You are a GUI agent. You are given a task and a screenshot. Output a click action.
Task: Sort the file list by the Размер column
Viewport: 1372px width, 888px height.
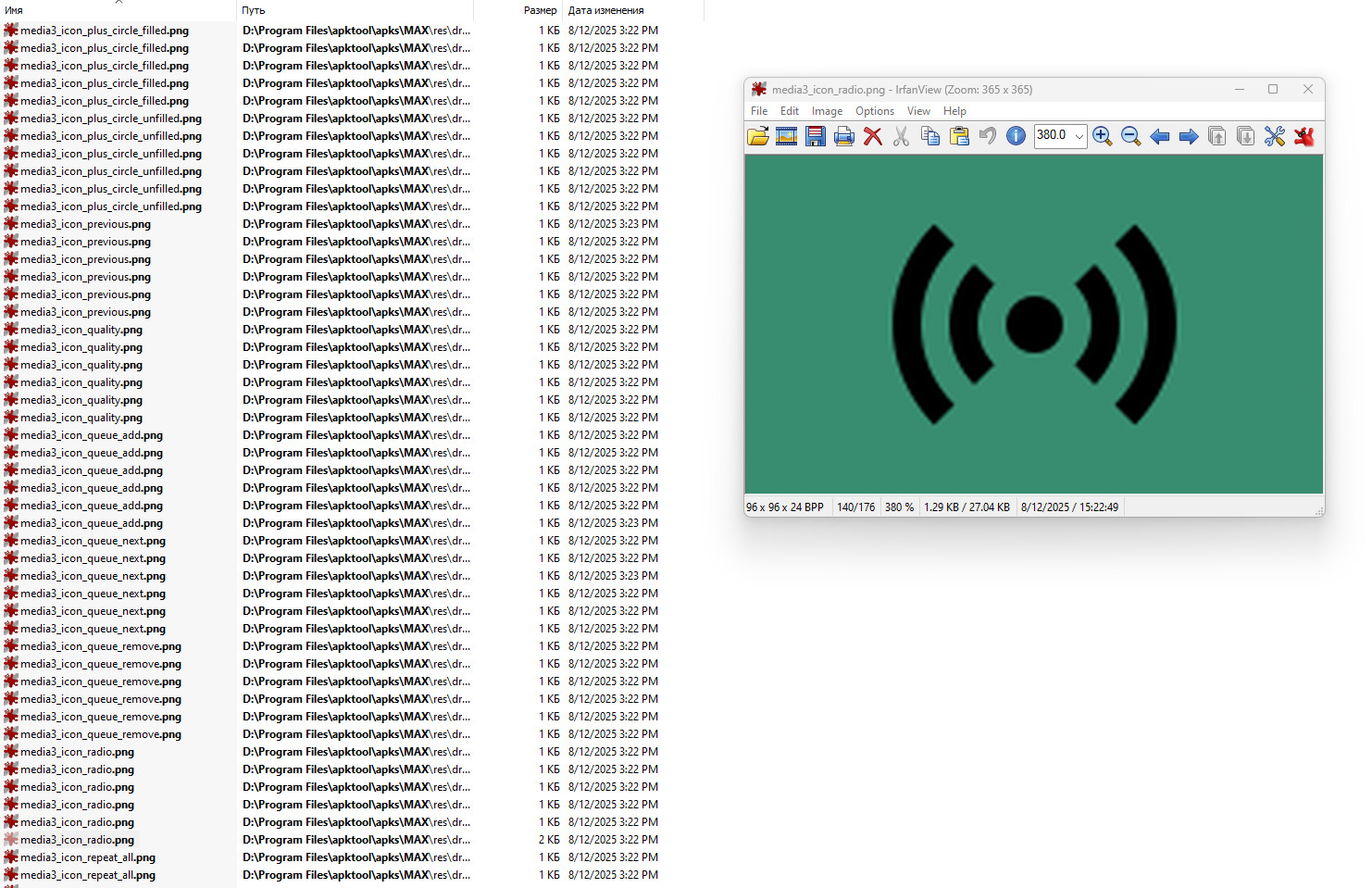click(x=540, y=10)
